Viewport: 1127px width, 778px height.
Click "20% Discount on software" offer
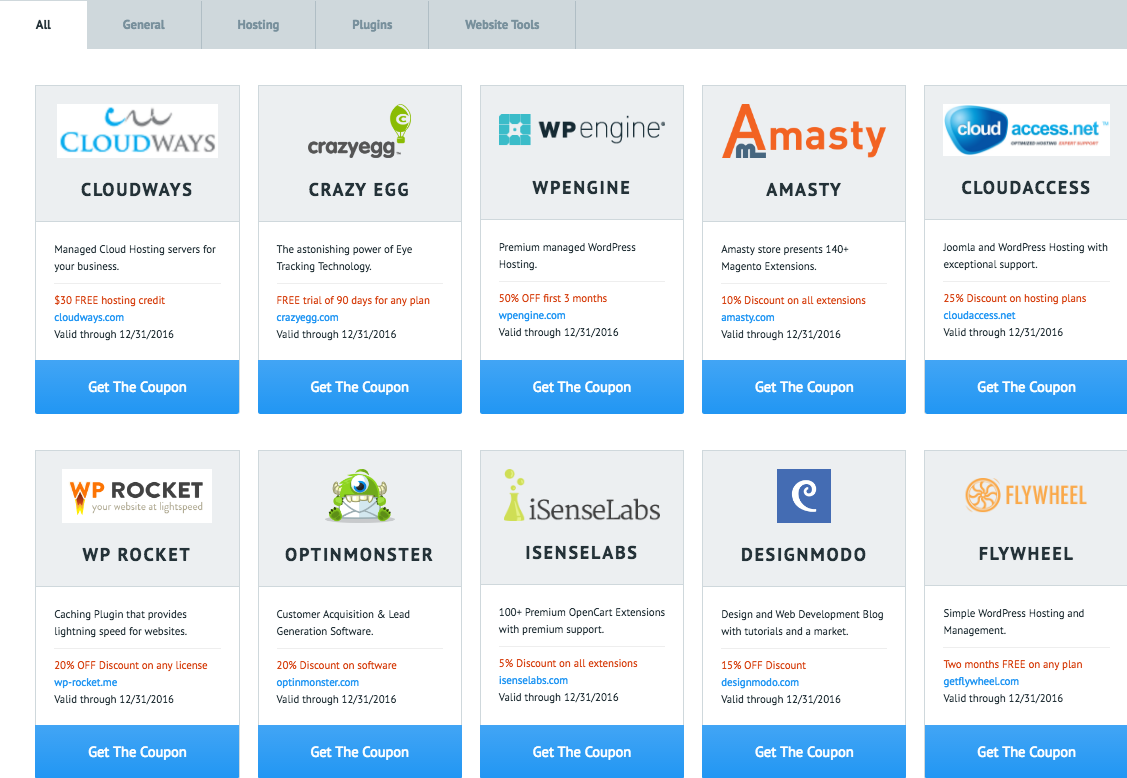pyautogui.click(x=336, y=665)
